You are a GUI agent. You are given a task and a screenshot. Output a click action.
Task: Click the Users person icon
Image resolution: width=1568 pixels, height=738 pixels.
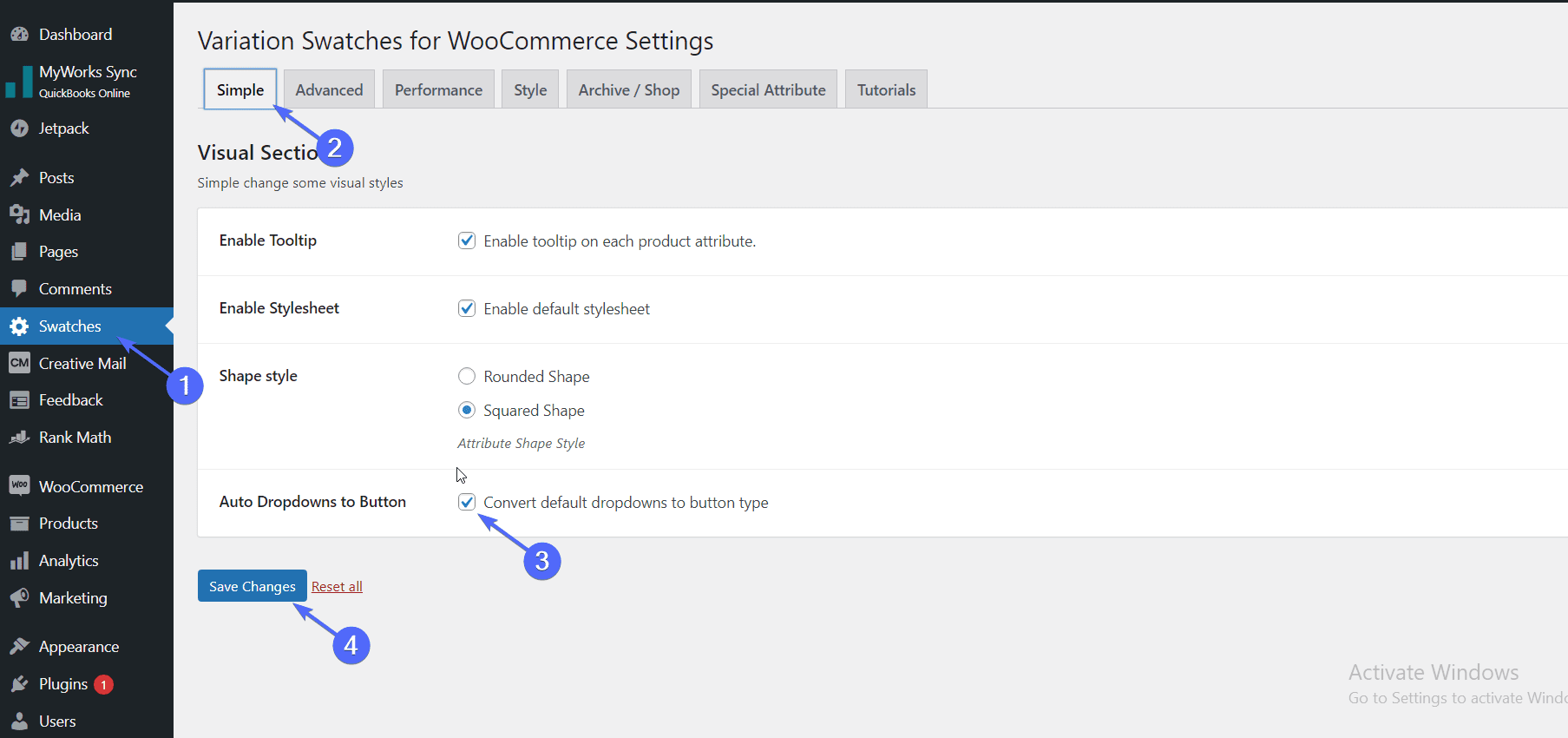19,722
